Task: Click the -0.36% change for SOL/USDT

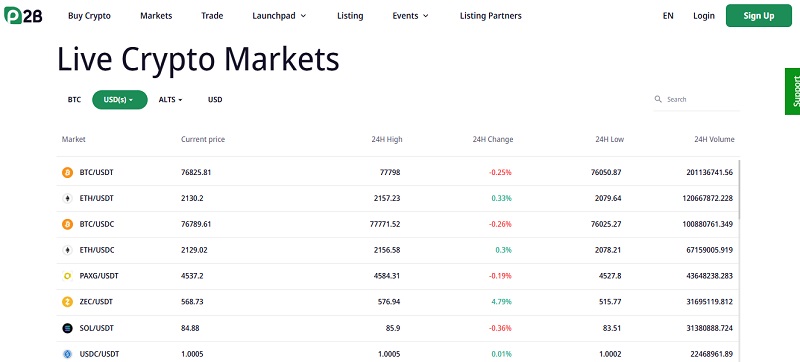Action: [500, 328]
